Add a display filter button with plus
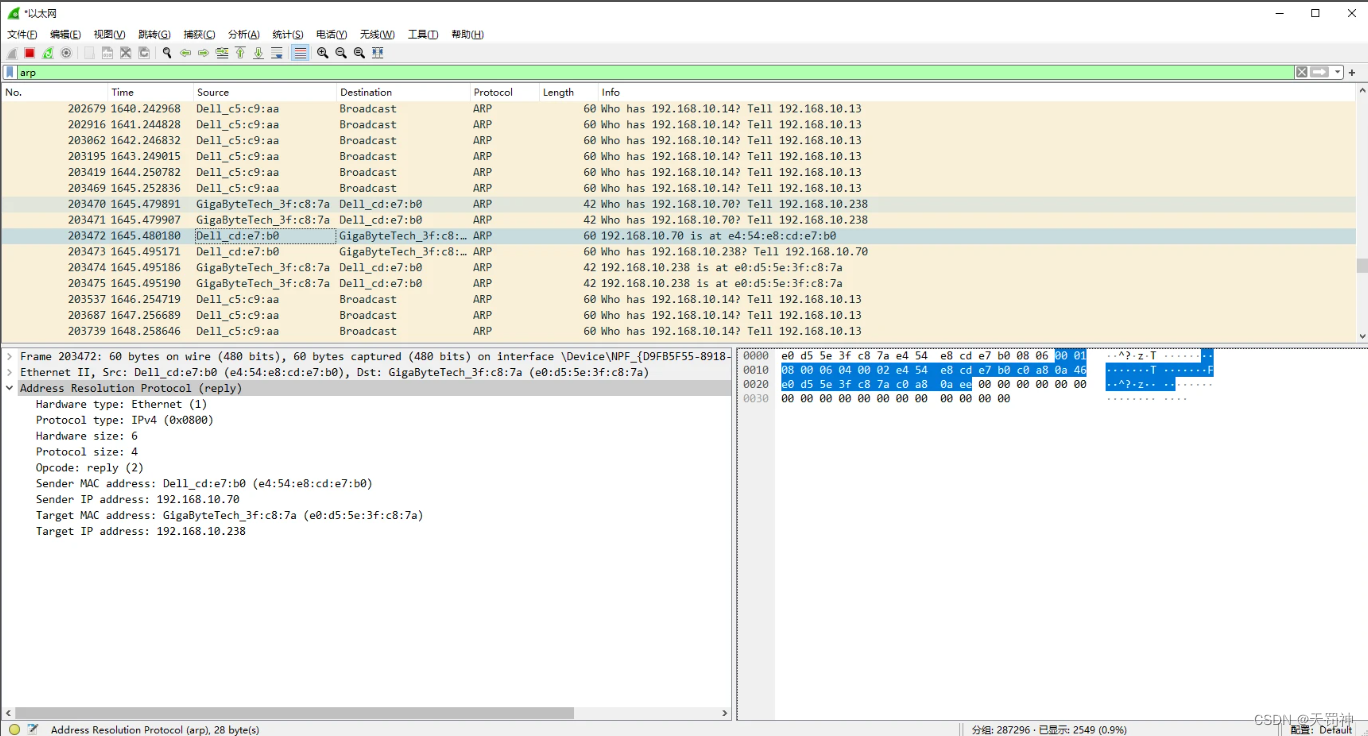The image size is (1368, 736). [x=1352, y=73]
